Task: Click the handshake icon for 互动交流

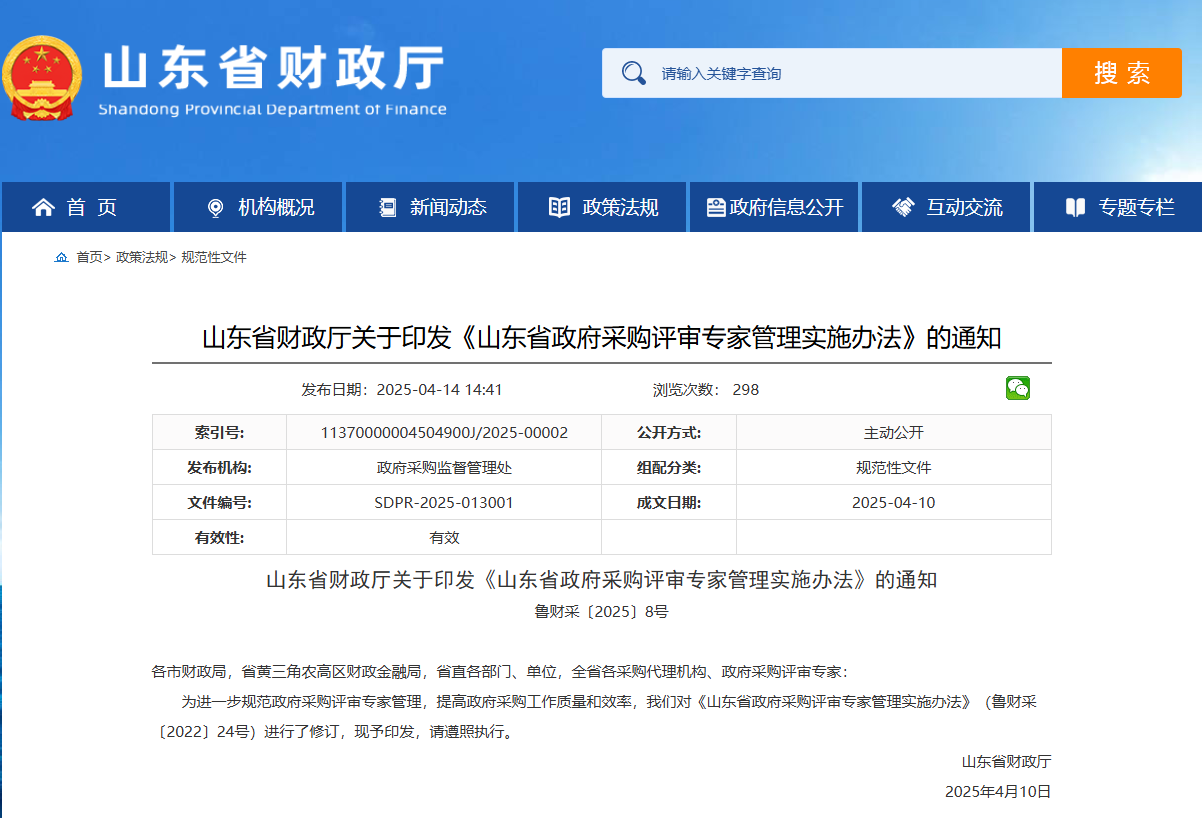Action: [903, 207]
